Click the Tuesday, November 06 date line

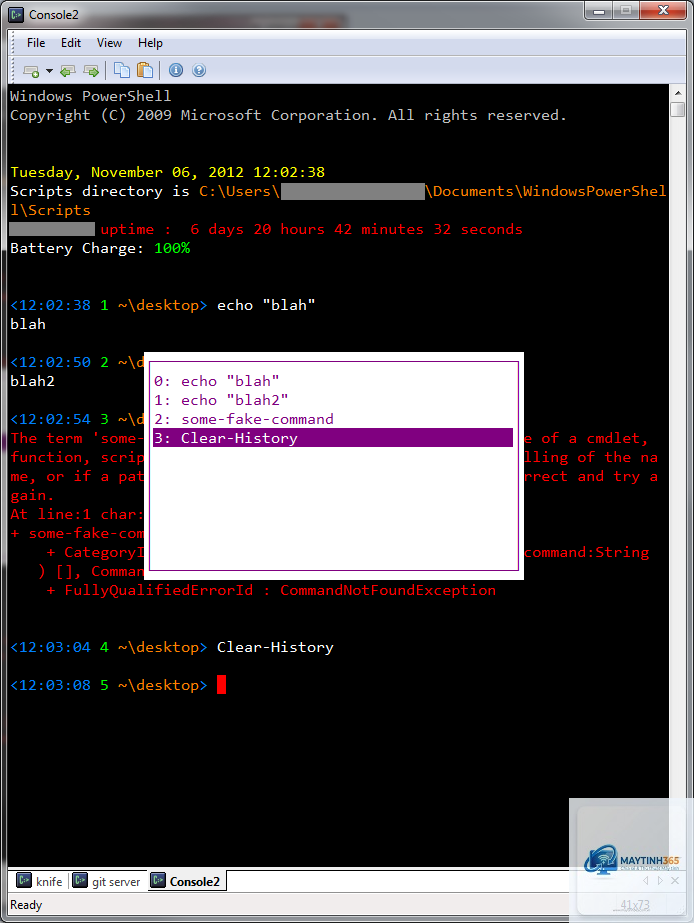click(x=167, y=172)
